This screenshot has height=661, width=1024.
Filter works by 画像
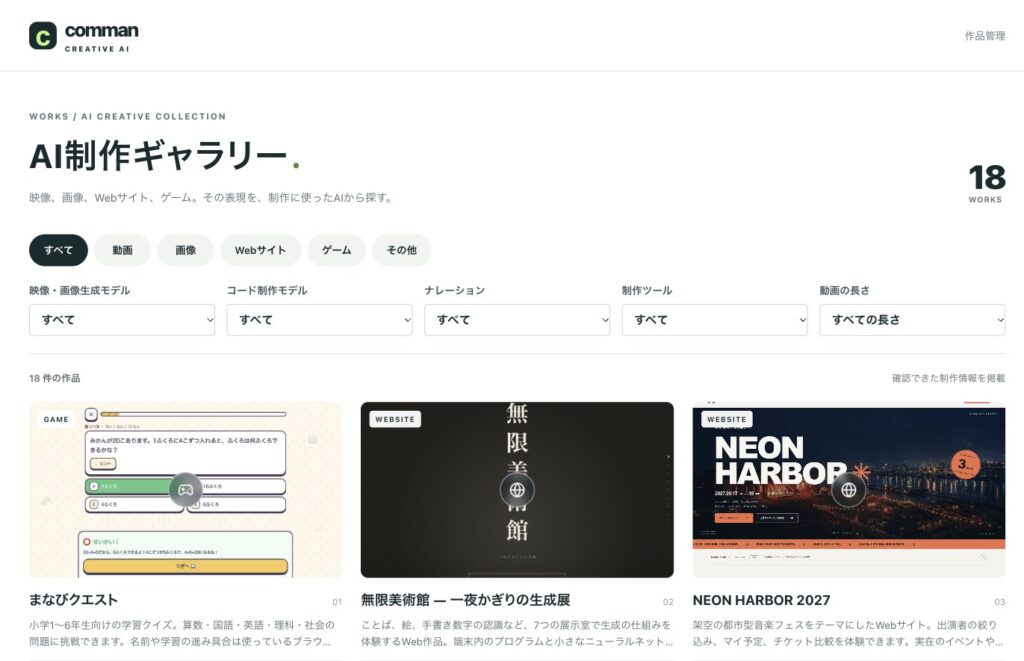[185, 250]
